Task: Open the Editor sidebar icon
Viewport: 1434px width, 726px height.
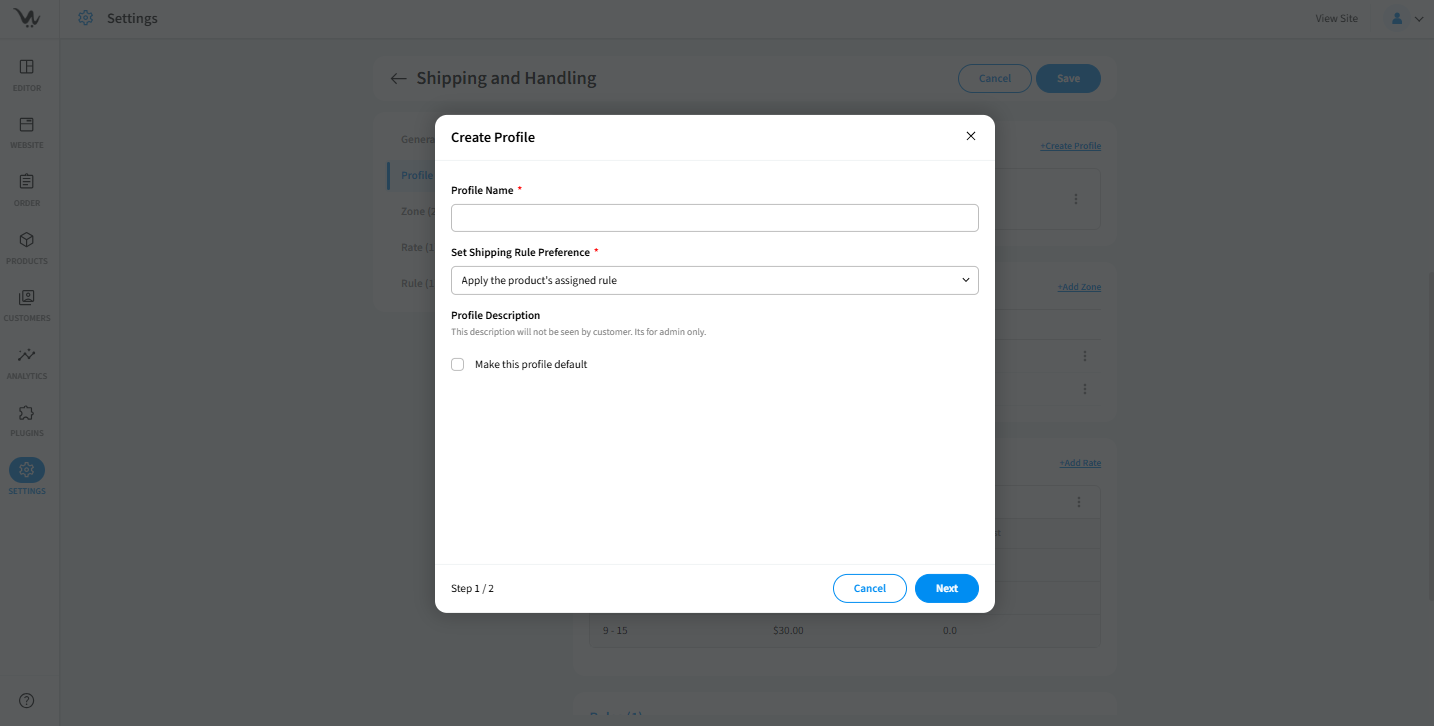Action: coord(27,67)
